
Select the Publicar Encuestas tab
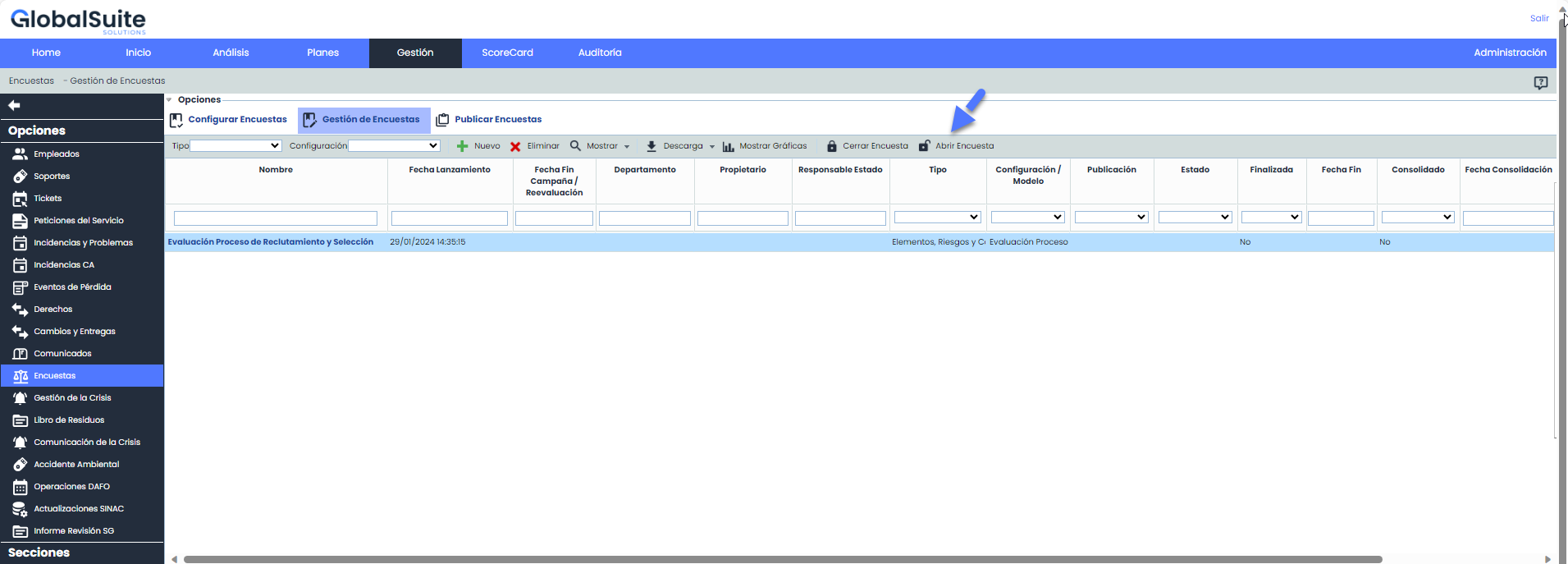pos(497,120)
